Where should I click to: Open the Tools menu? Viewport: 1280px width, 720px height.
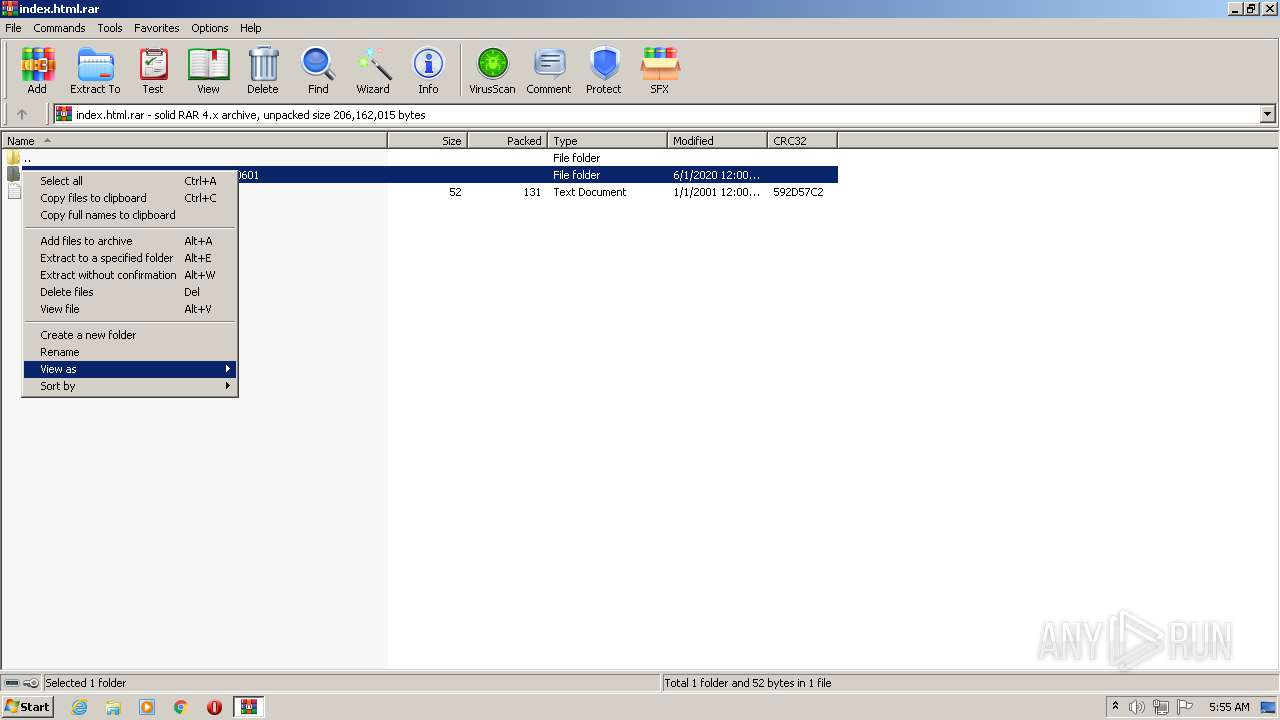click(x=110, y=28)
